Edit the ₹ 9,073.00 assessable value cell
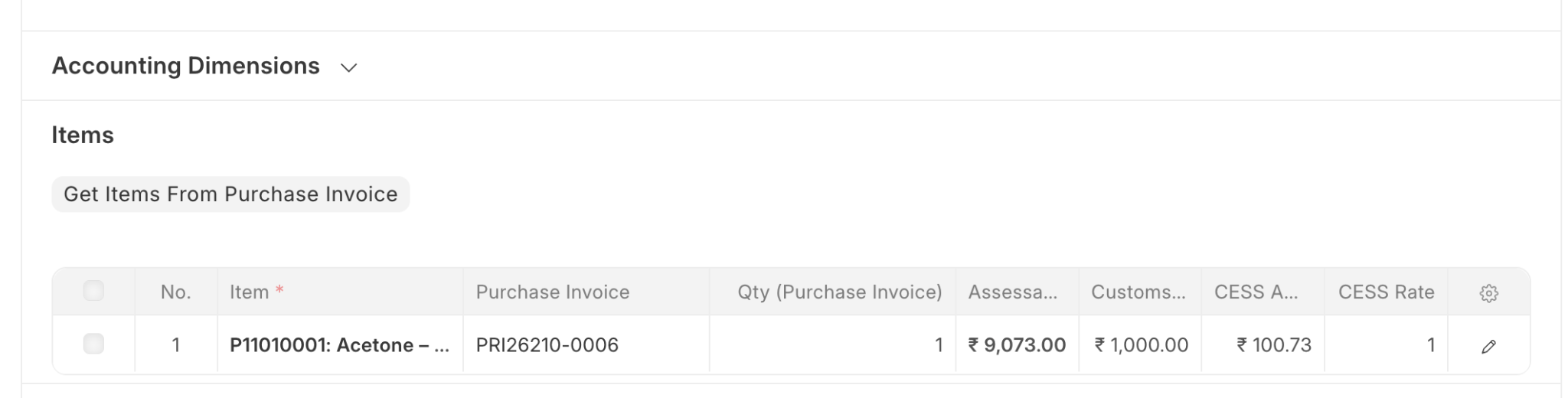 [x=1016, y=345]
